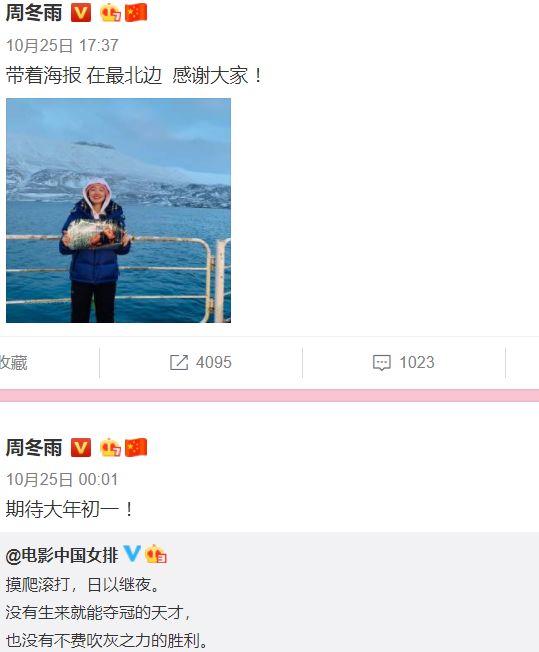Click the China flag icon in top post
The image size is (539, 652).
coord(136,12)
